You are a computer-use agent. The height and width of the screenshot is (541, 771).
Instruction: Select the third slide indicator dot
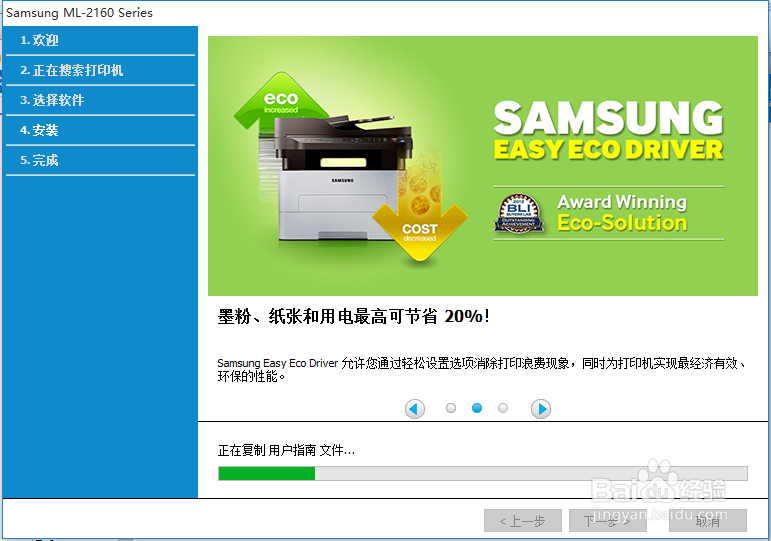[503, 408]
